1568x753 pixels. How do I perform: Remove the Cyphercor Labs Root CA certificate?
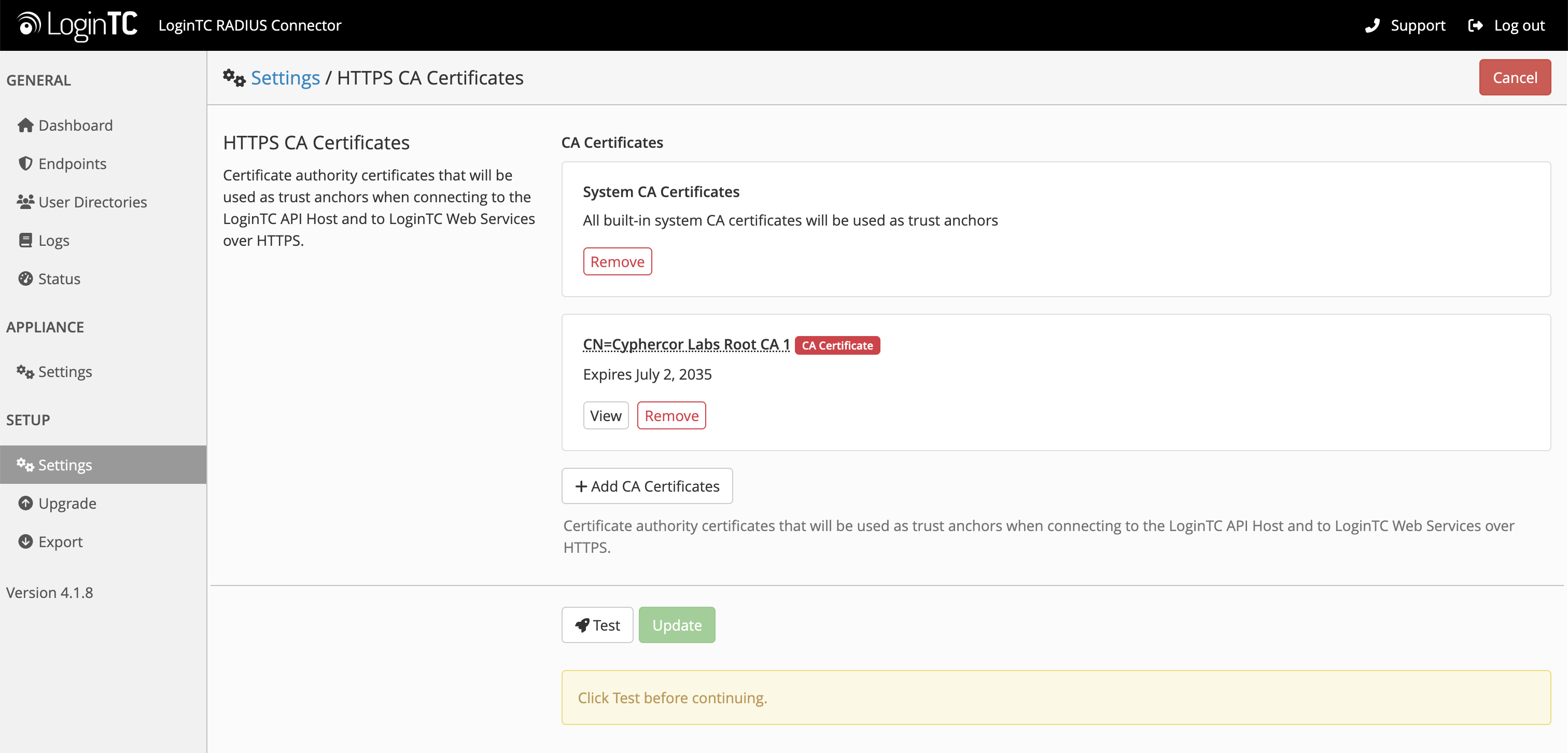tap(671, 416)
